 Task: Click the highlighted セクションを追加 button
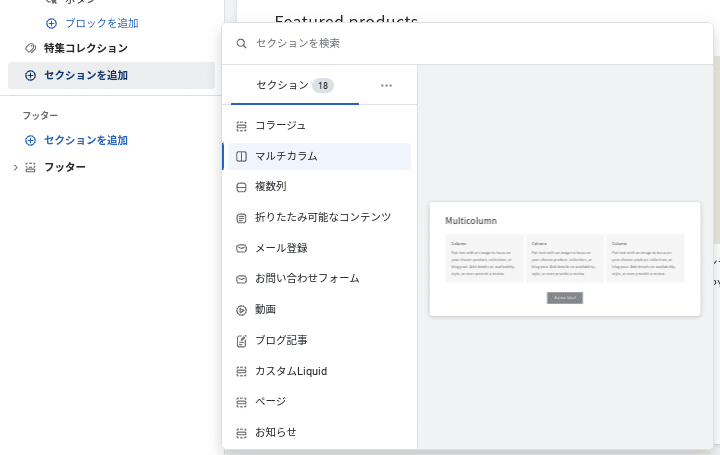pos(111,75)
